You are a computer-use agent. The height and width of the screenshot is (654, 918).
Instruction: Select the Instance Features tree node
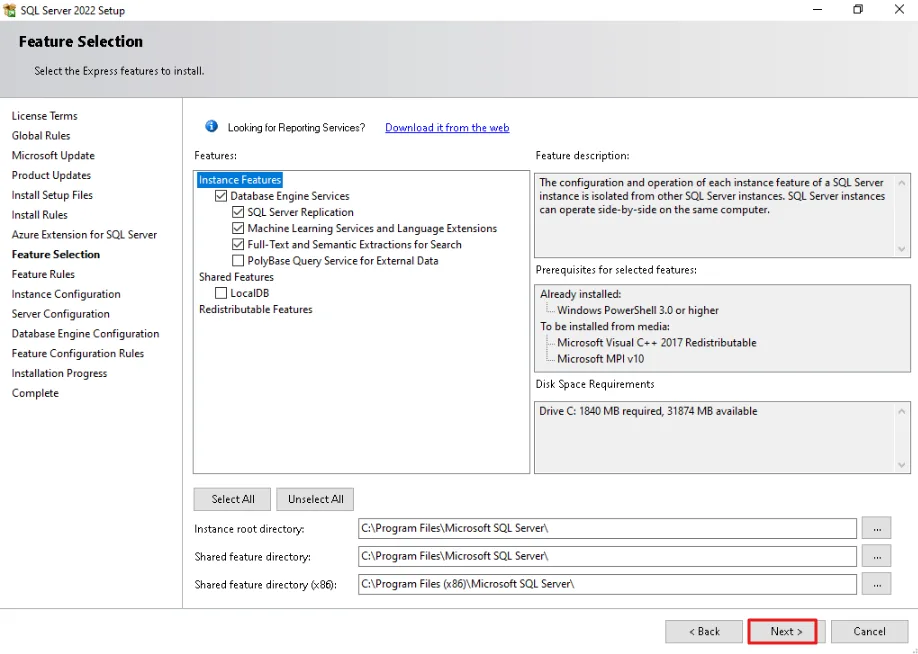click(240, 180)
